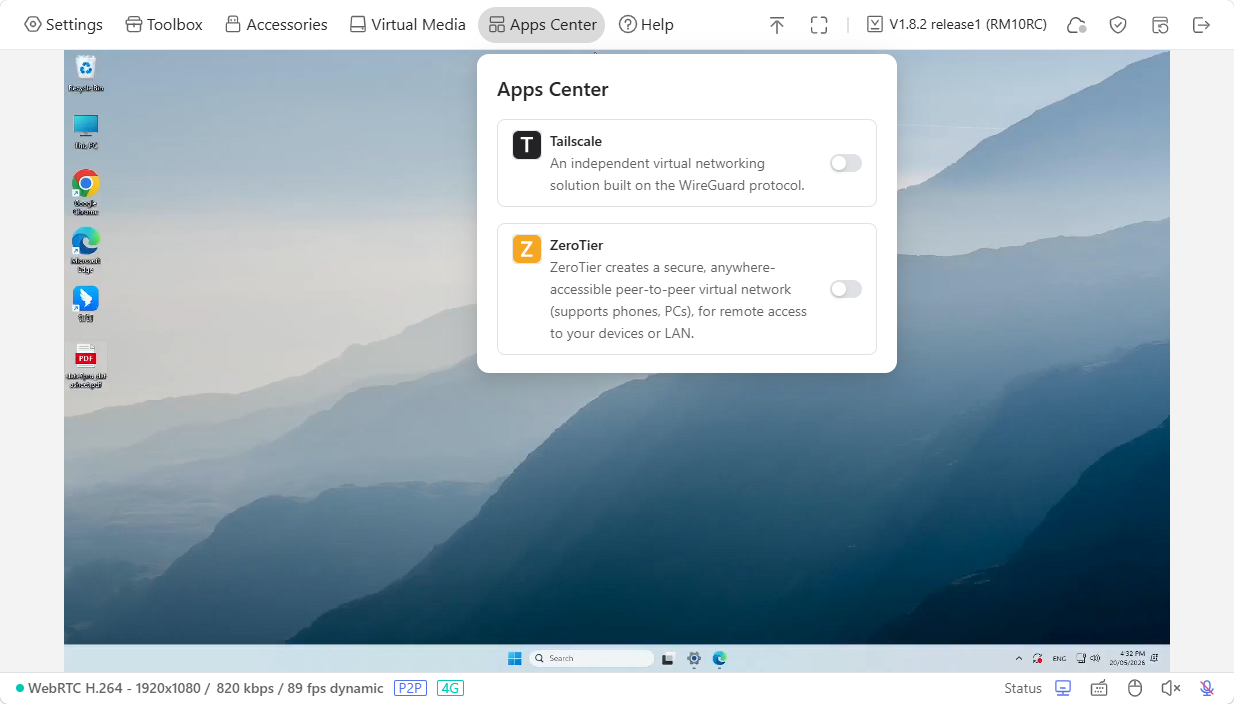Click the Tailscale black T logo
The height and width of the screenshot is (704, 1234).
point(527,145)
